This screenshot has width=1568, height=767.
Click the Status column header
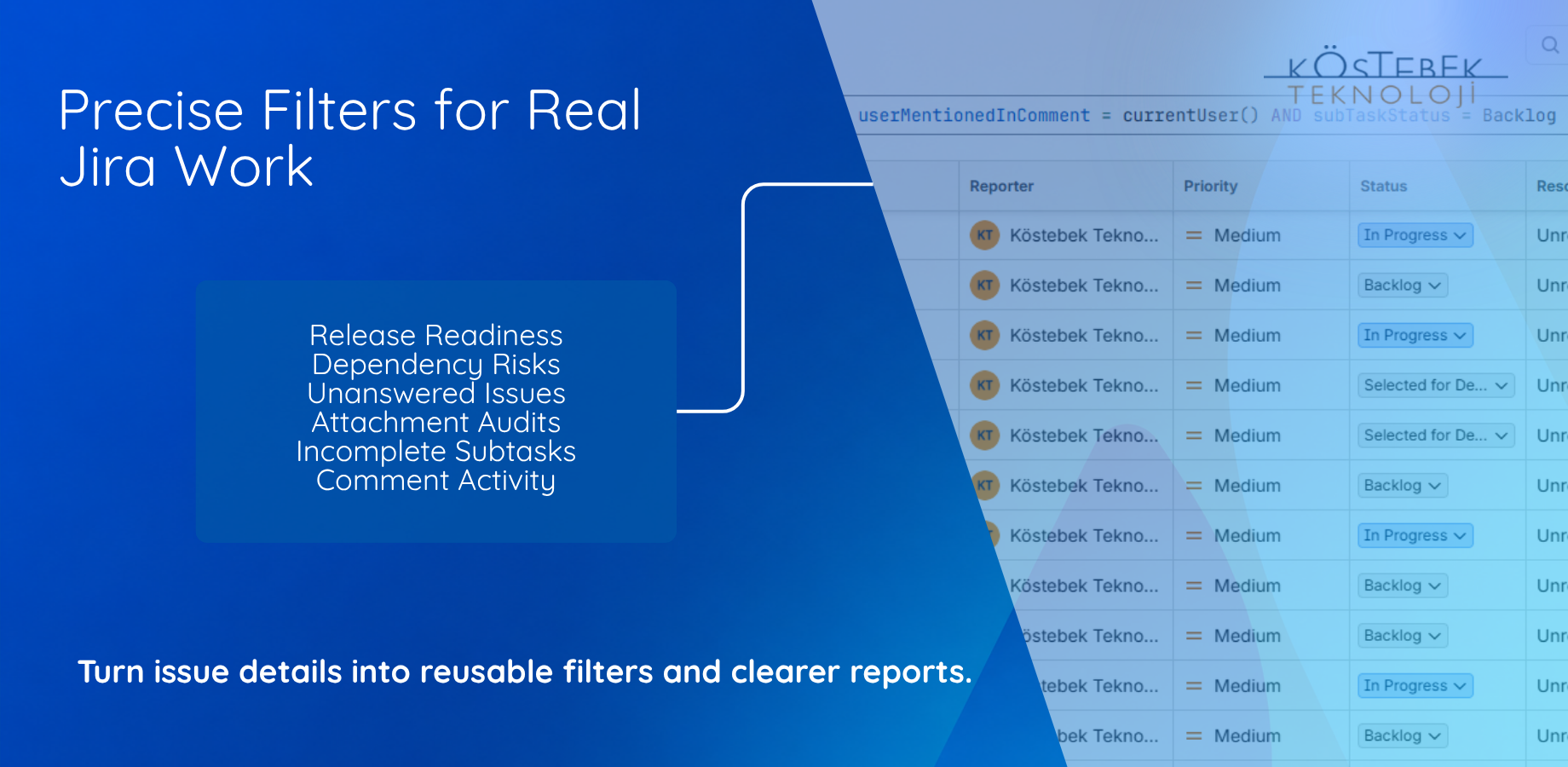point(1383,186)
